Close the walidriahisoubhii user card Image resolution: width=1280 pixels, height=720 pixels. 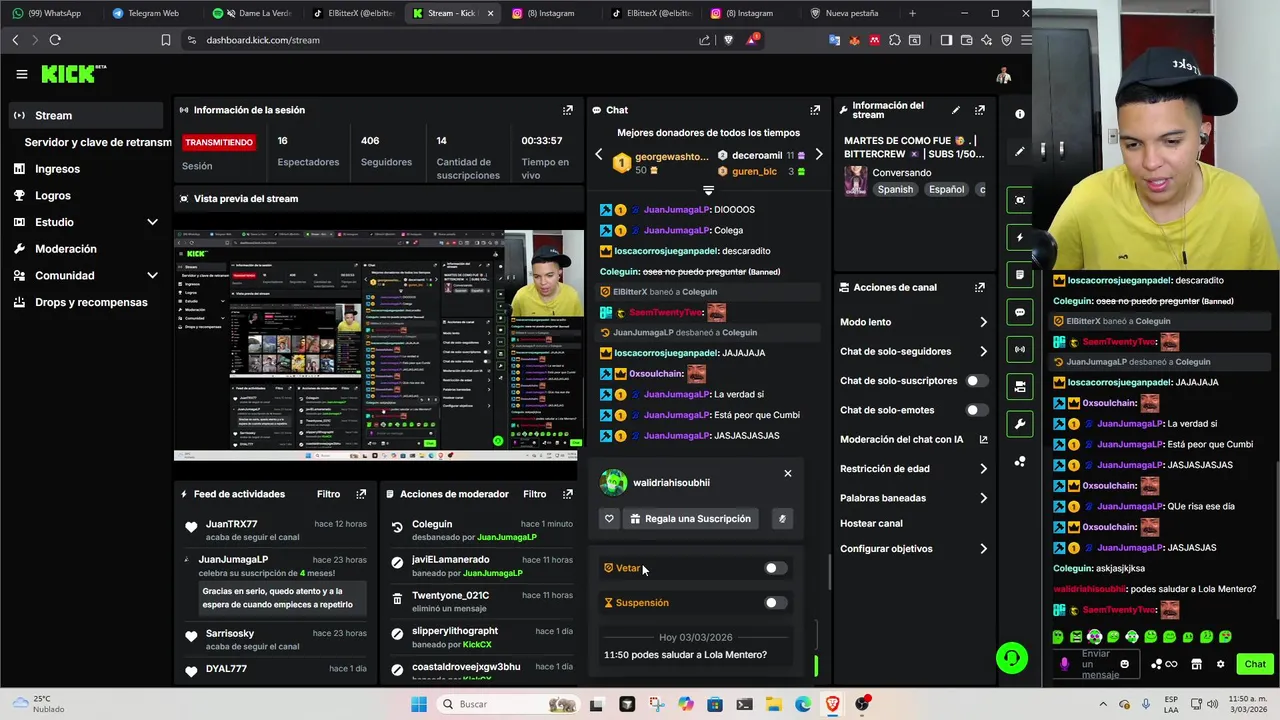[x=787, y=473]
